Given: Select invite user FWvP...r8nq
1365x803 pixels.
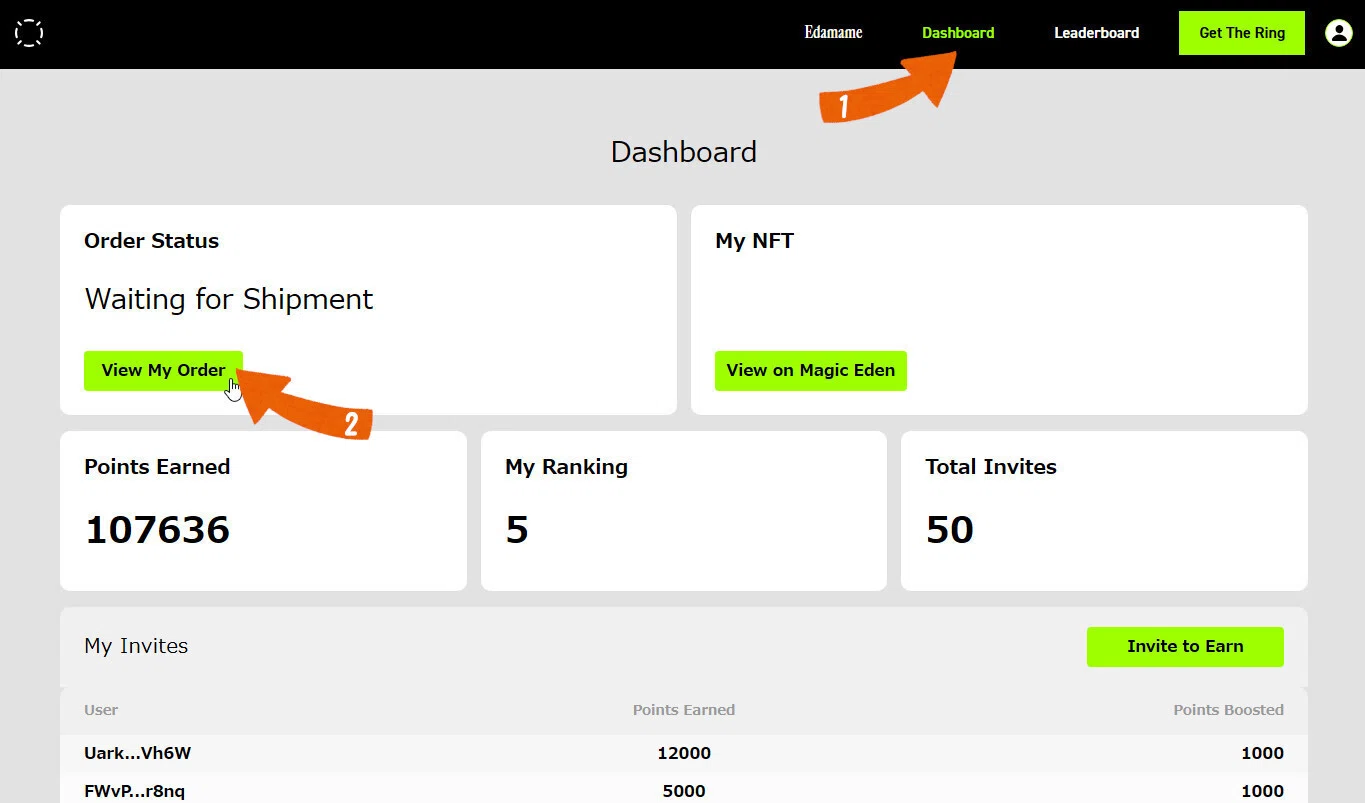Looking at the screenshot, I should click(134, 791).
